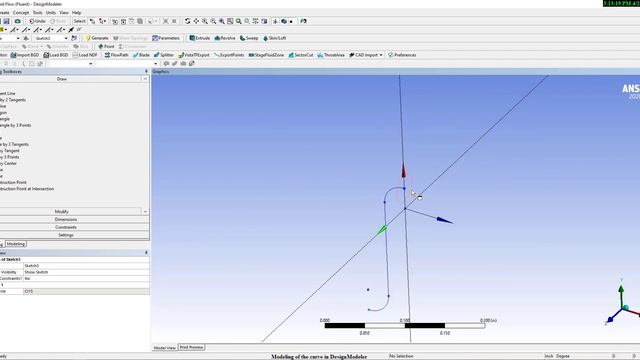Select the Sweep tool
The image size is (640, 360).
pyautogui.click(x=249, y=38)
